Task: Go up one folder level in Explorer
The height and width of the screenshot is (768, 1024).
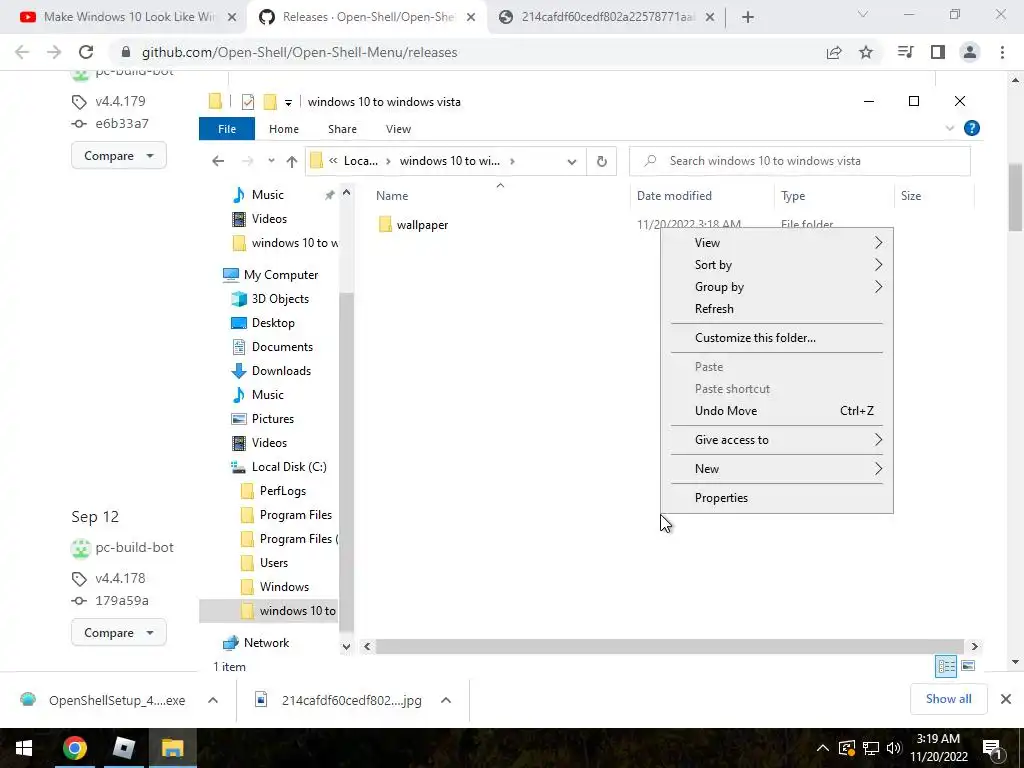Action: pos(291,161)
